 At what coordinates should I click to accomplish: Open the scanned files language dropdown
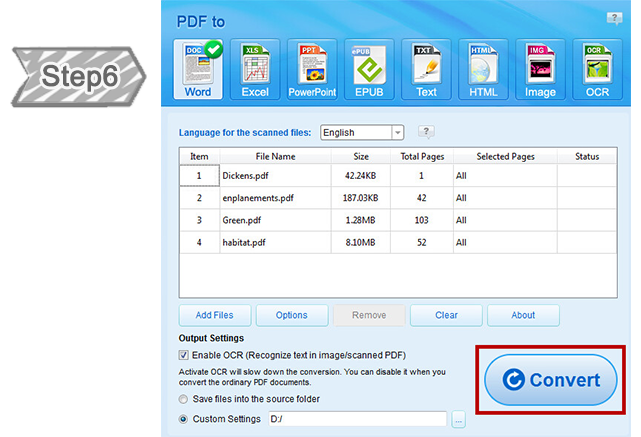coord(397,132)
